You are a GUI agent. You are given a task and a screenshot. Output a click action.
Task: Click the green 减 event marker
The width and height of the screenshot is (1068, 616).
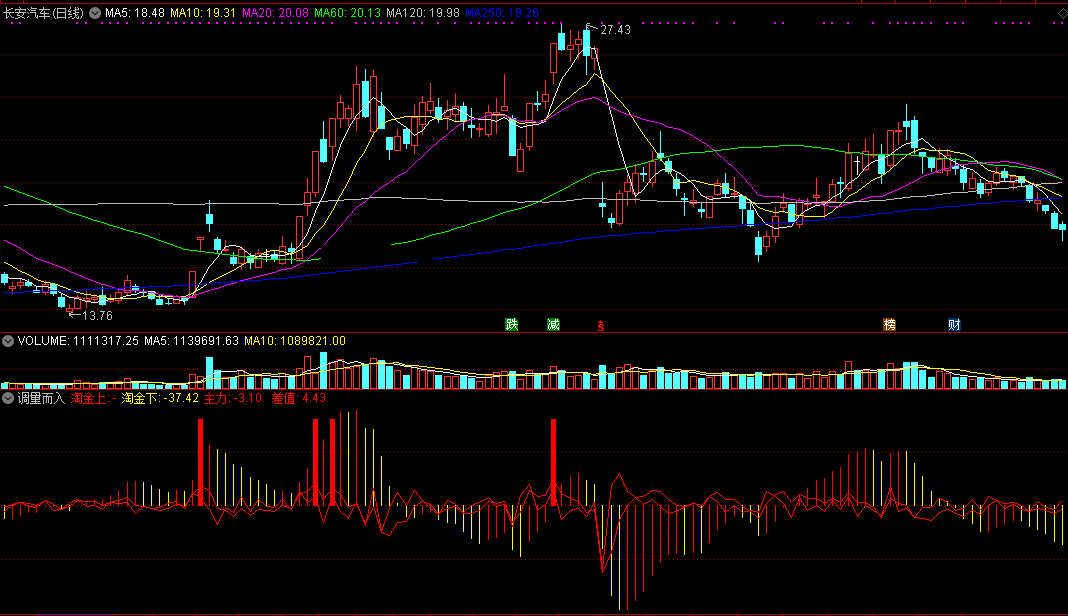553,324
